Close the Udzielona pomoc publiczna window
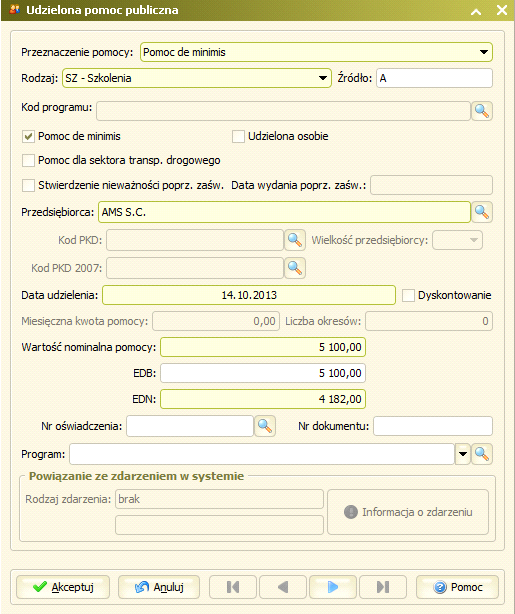The image size is (515, 614). (x=502, y=10)
